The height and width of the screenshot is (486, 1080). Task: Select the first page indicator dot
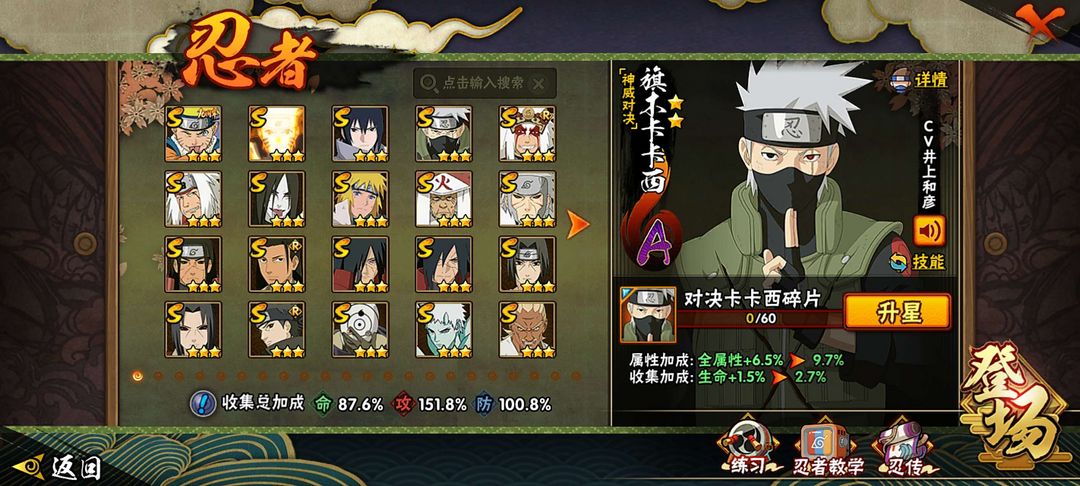coord(138,376)
